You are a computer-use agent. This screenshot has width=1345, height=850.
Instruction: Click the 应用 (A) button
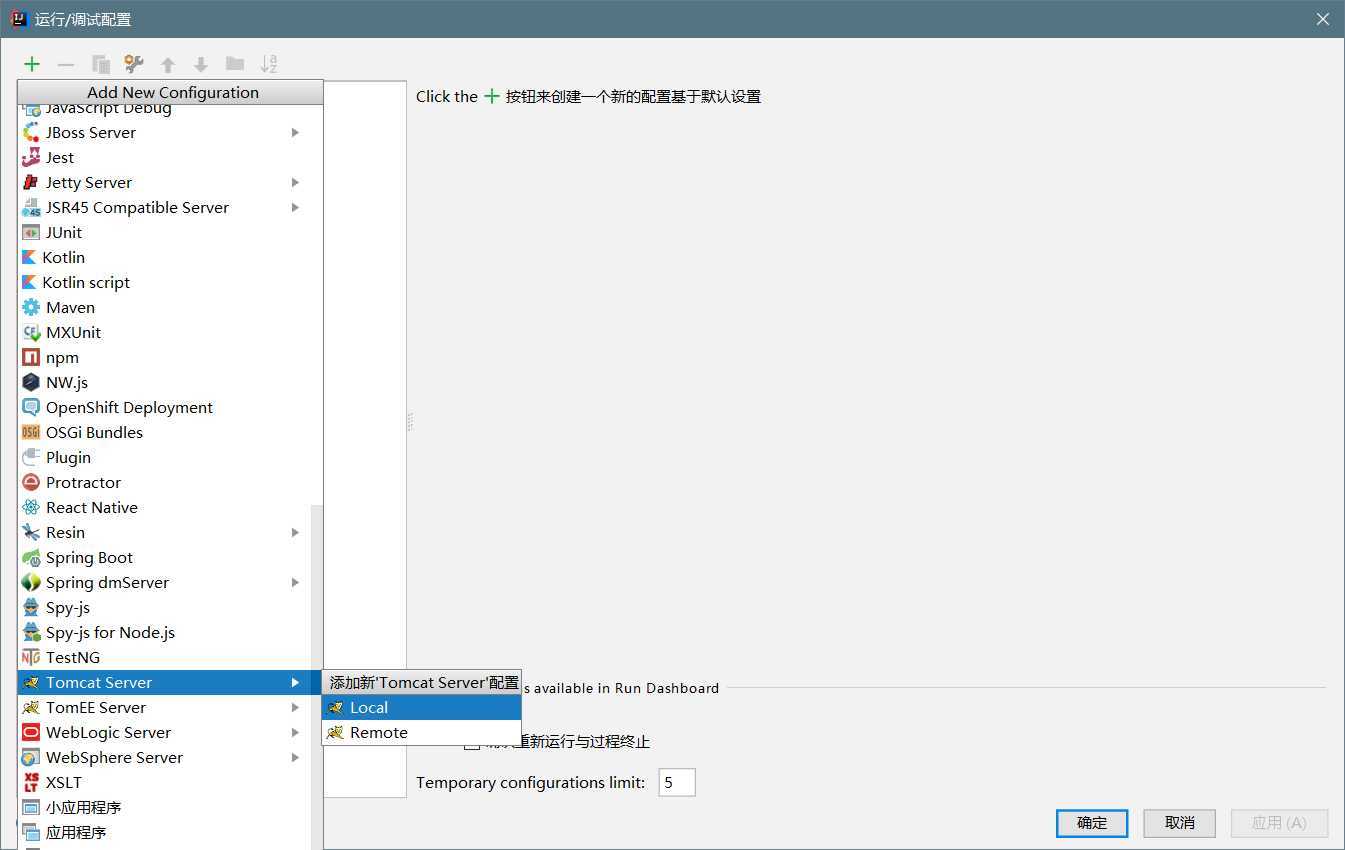(1279, 823)
